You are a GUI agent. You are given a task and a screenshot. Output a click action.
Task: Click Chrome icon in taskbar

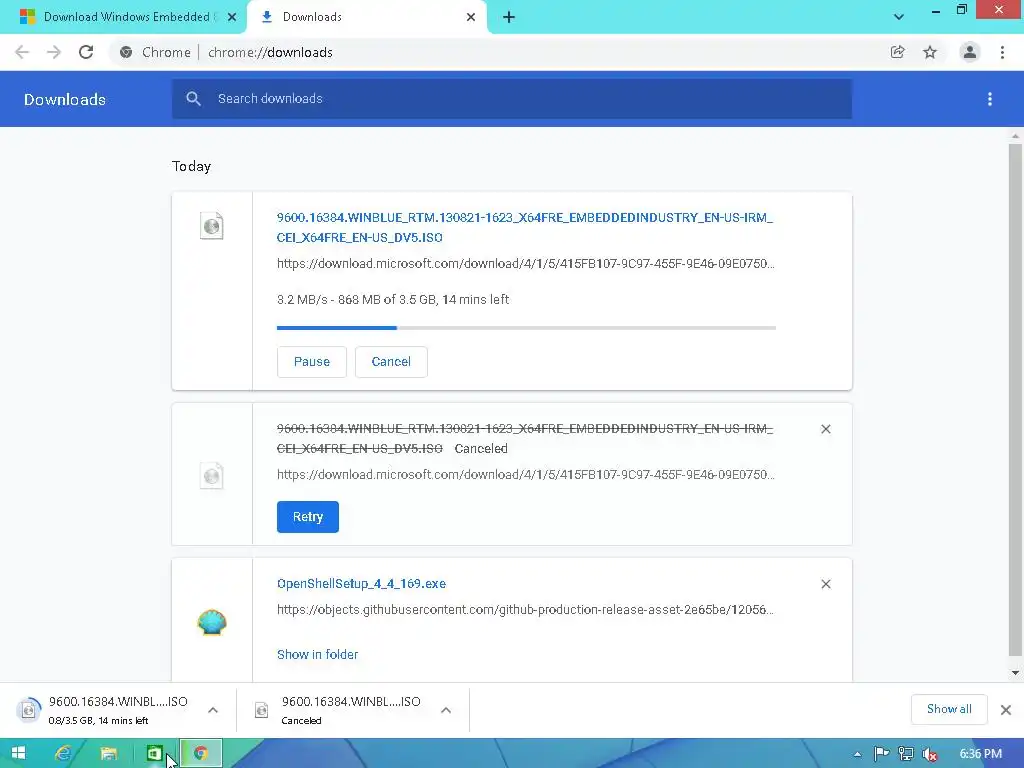click(200, 754)
